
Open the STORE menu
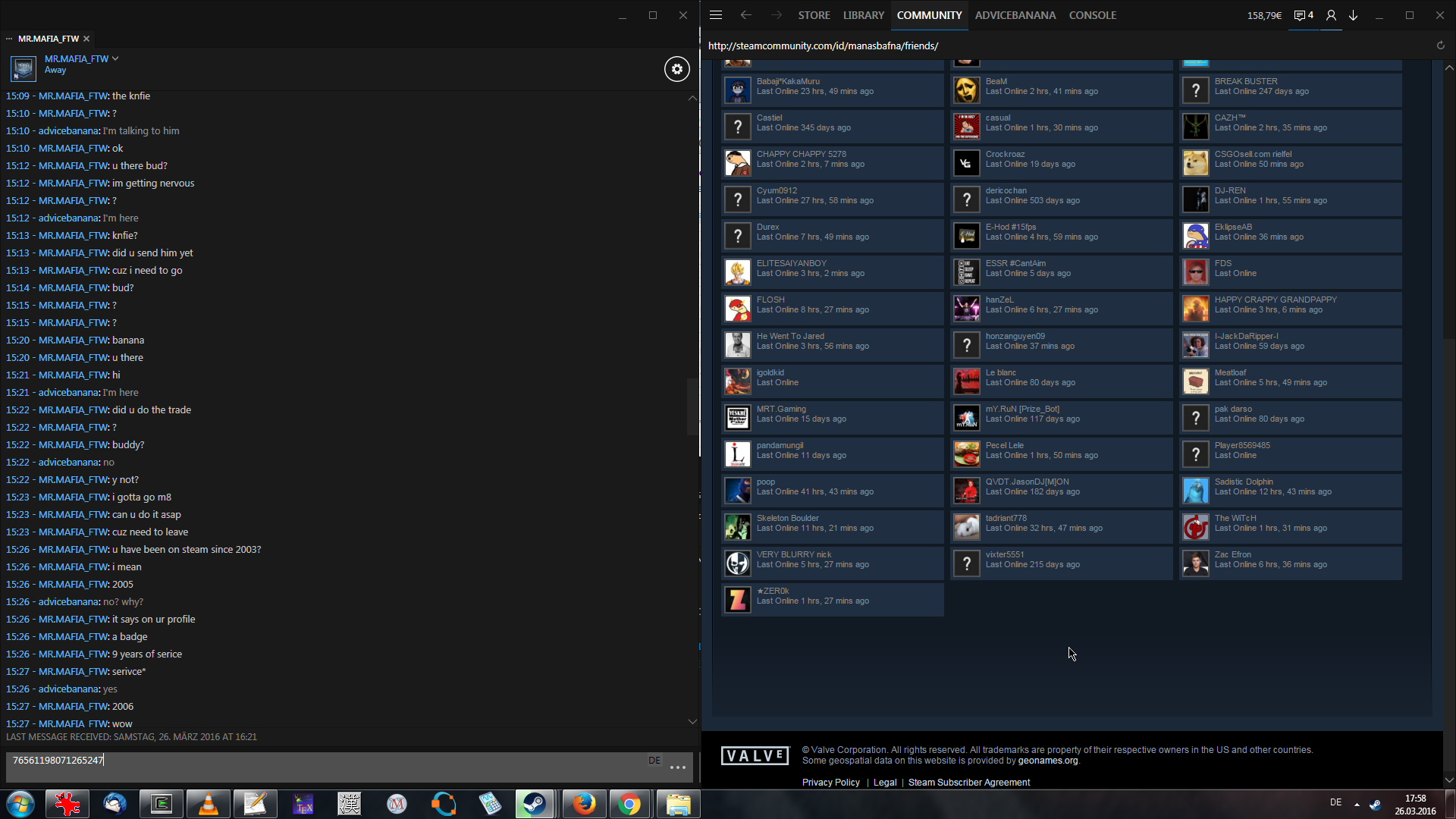coord(814,15)
